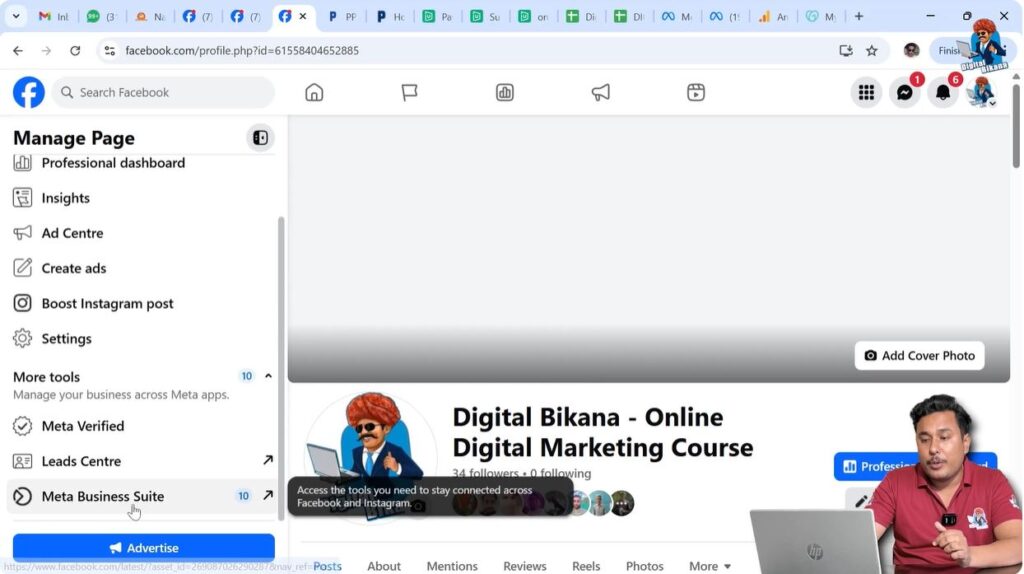Screen dimensions: 1024x574
Task: Reload the page with the refresh icon
Action: click(x=75, y=50)
